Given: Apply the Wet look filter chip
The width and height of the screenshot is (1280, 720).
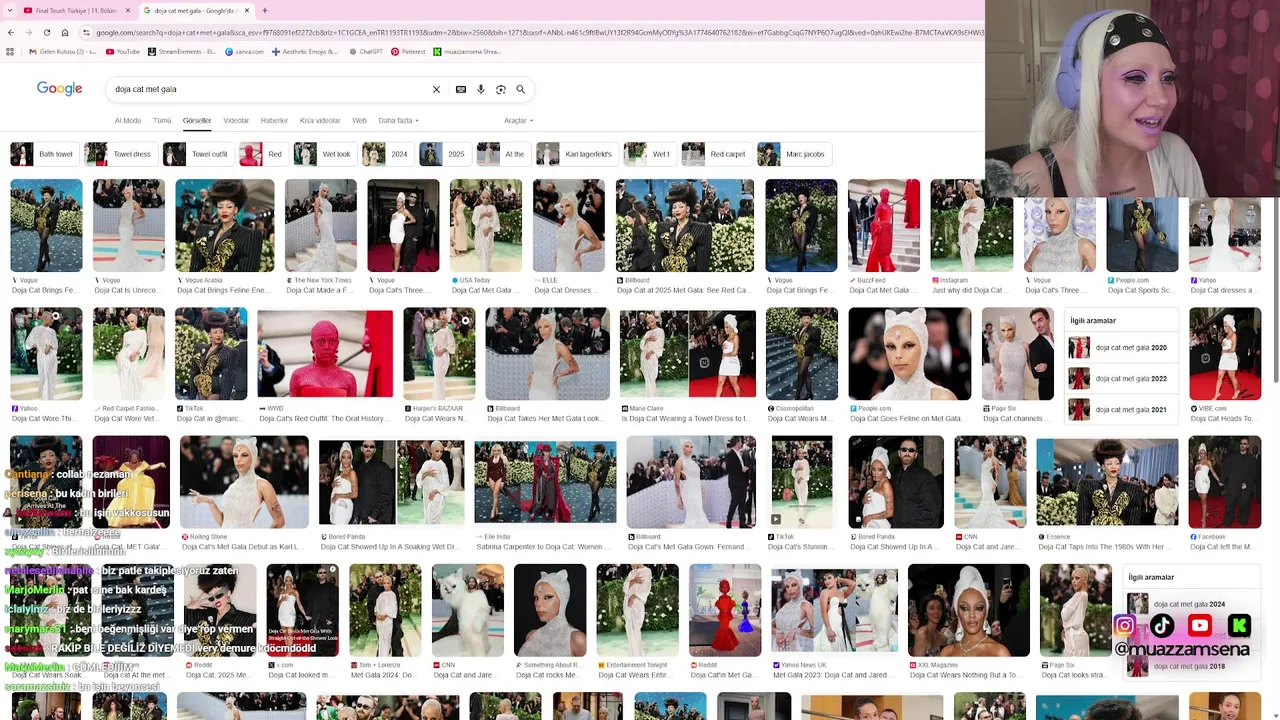Looking at the screenshot, I should (x=324, y=154).
